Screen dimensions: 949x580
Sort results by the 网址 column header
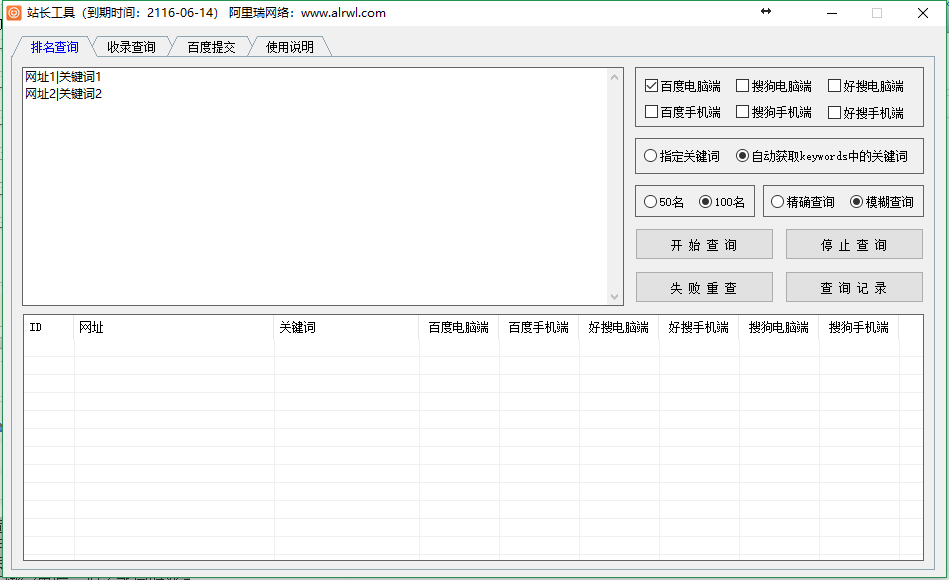click(174, 328)
